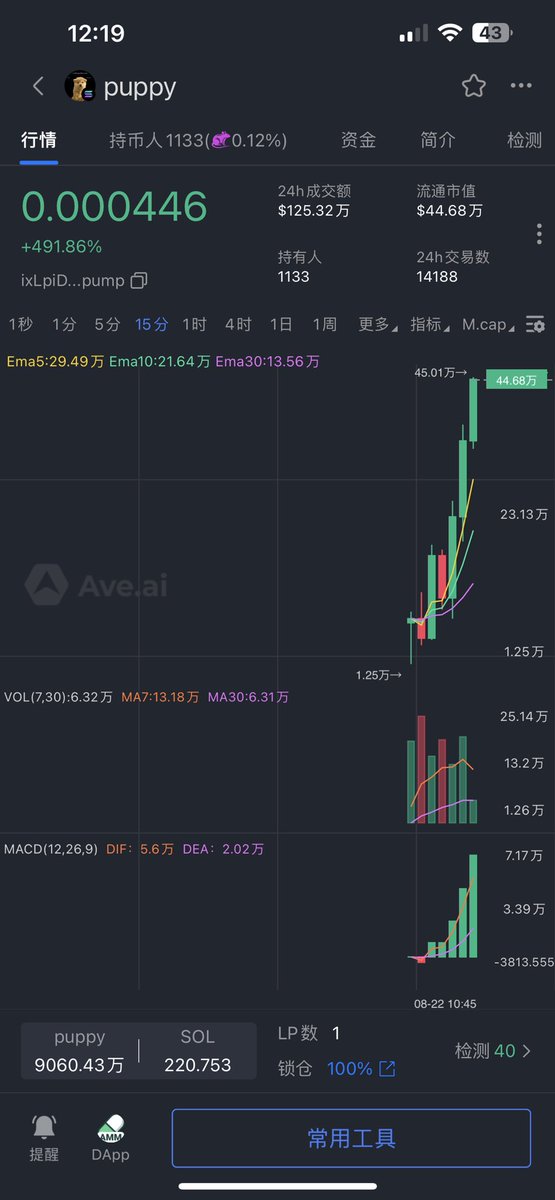Copy the ixLpiD...pump contract address

[x=139, y=281]
